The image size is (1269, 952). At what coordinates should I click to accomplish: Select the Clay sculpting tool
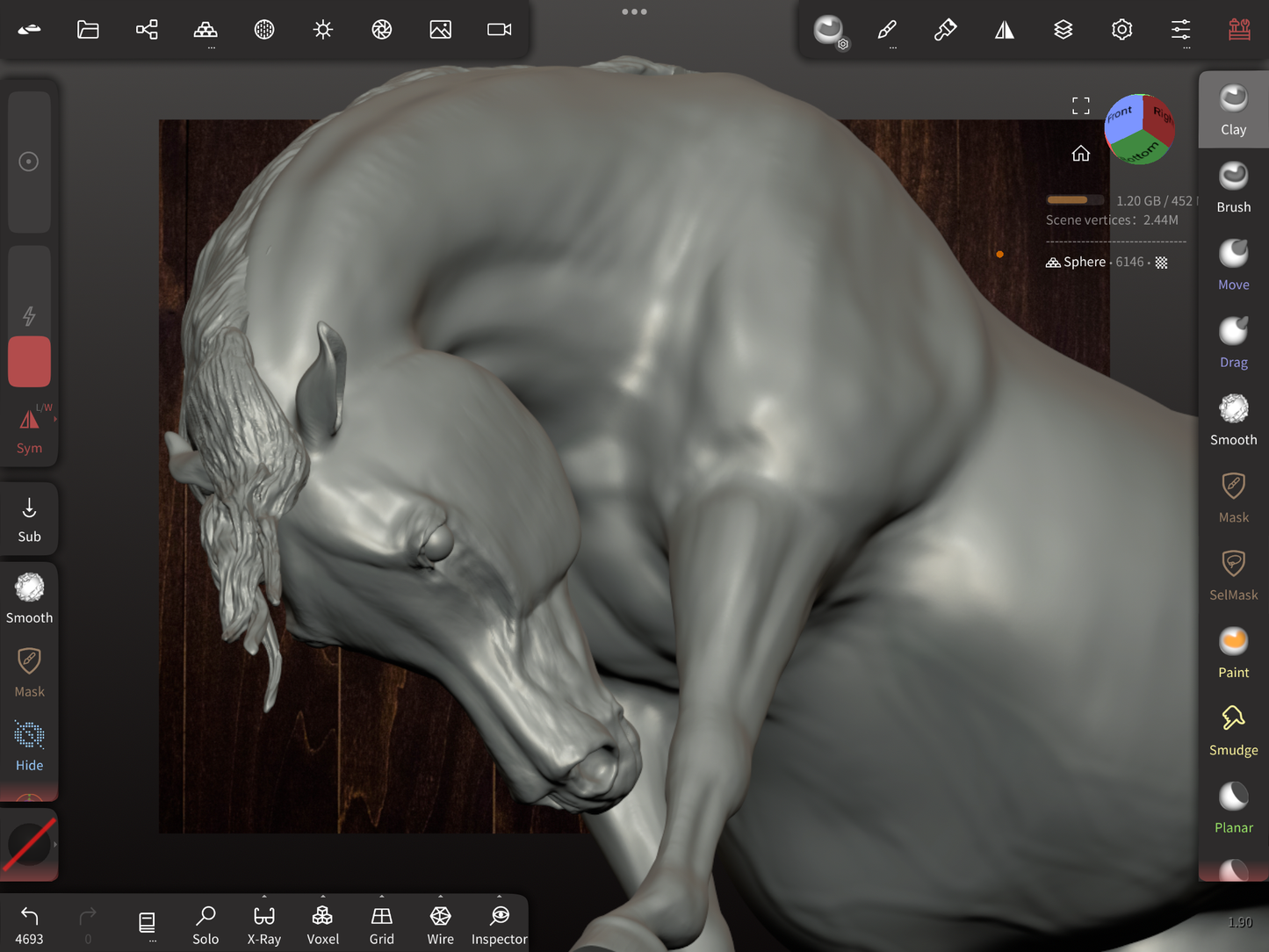pyautogui.click(x=1233, y=110)
